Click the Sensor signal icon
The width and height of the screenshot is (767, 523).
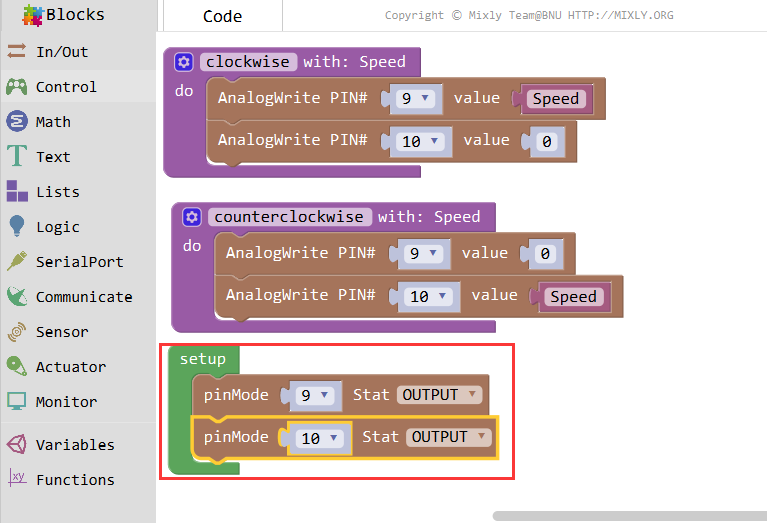tap(17, 331)
